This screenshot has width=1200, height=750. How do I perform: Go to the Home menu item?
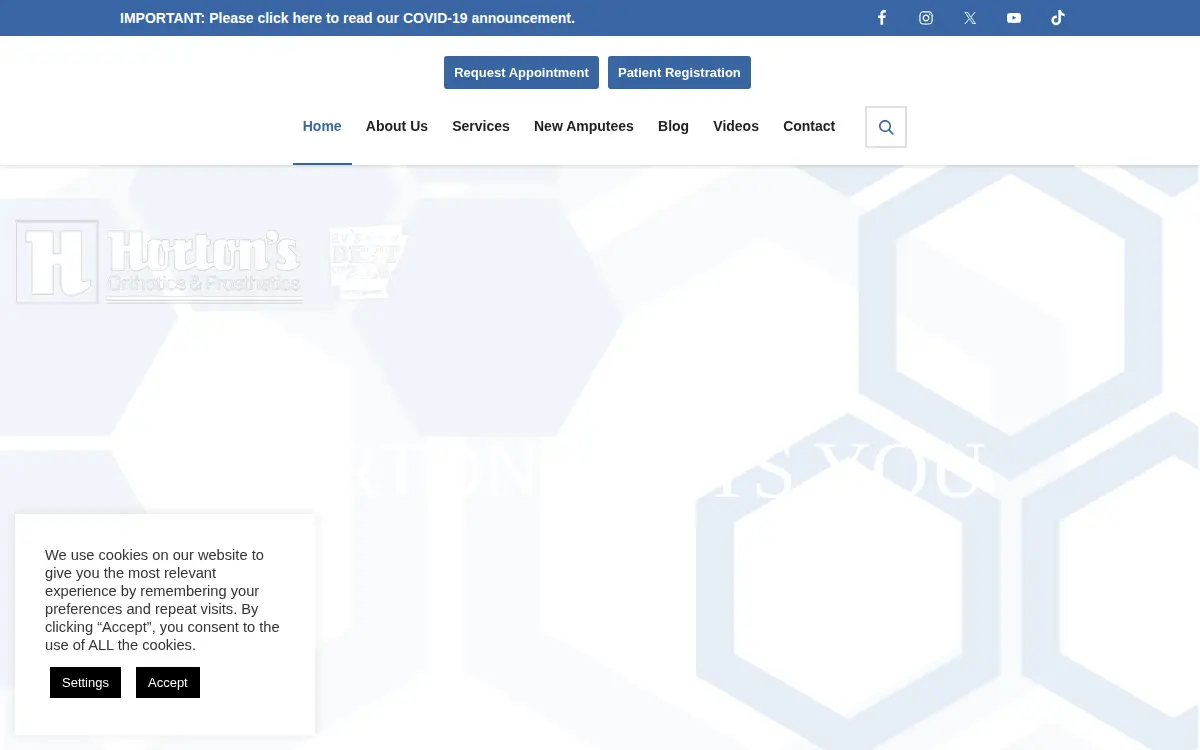[322, 126]
